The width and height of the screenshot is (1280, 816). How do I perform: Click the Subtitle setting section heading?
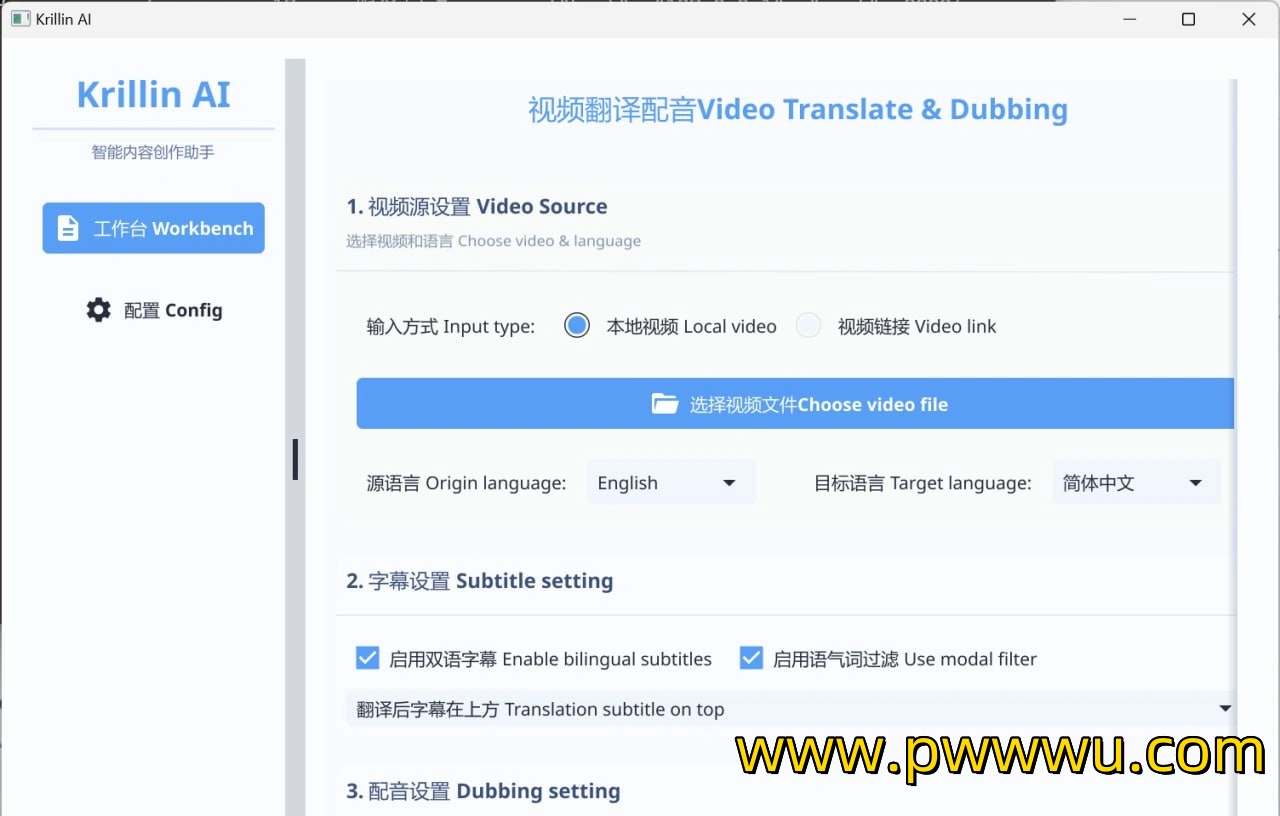[x=480, y=581]
